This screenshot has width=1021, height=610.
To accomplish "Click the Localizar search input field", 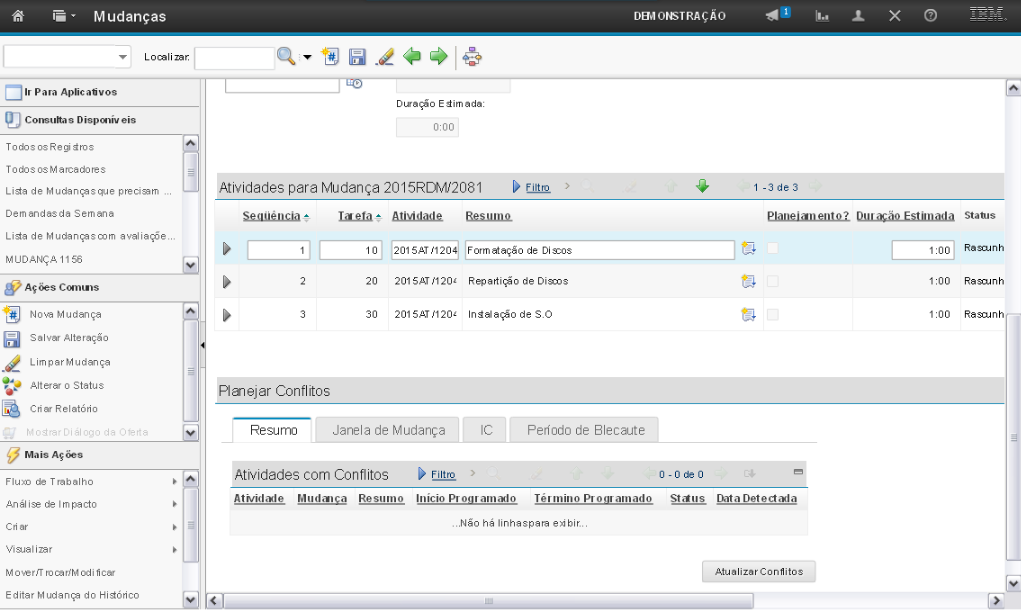I will 234,58.
